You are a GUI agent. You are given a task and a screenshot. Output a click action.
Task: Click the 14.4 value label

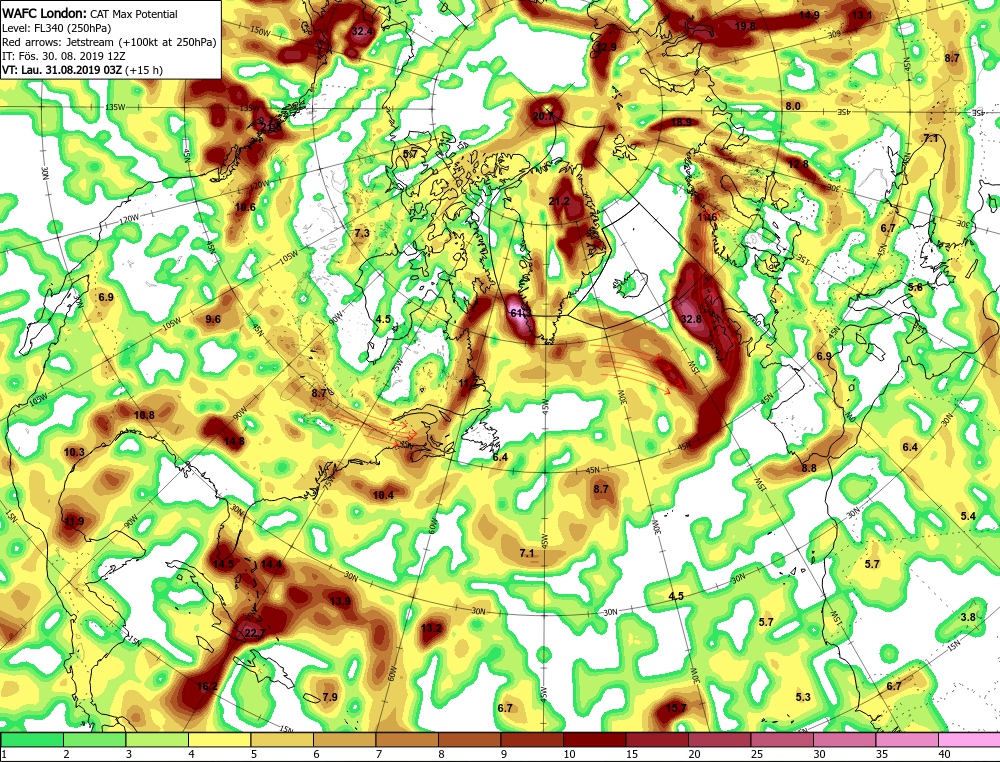pos(272,564)
